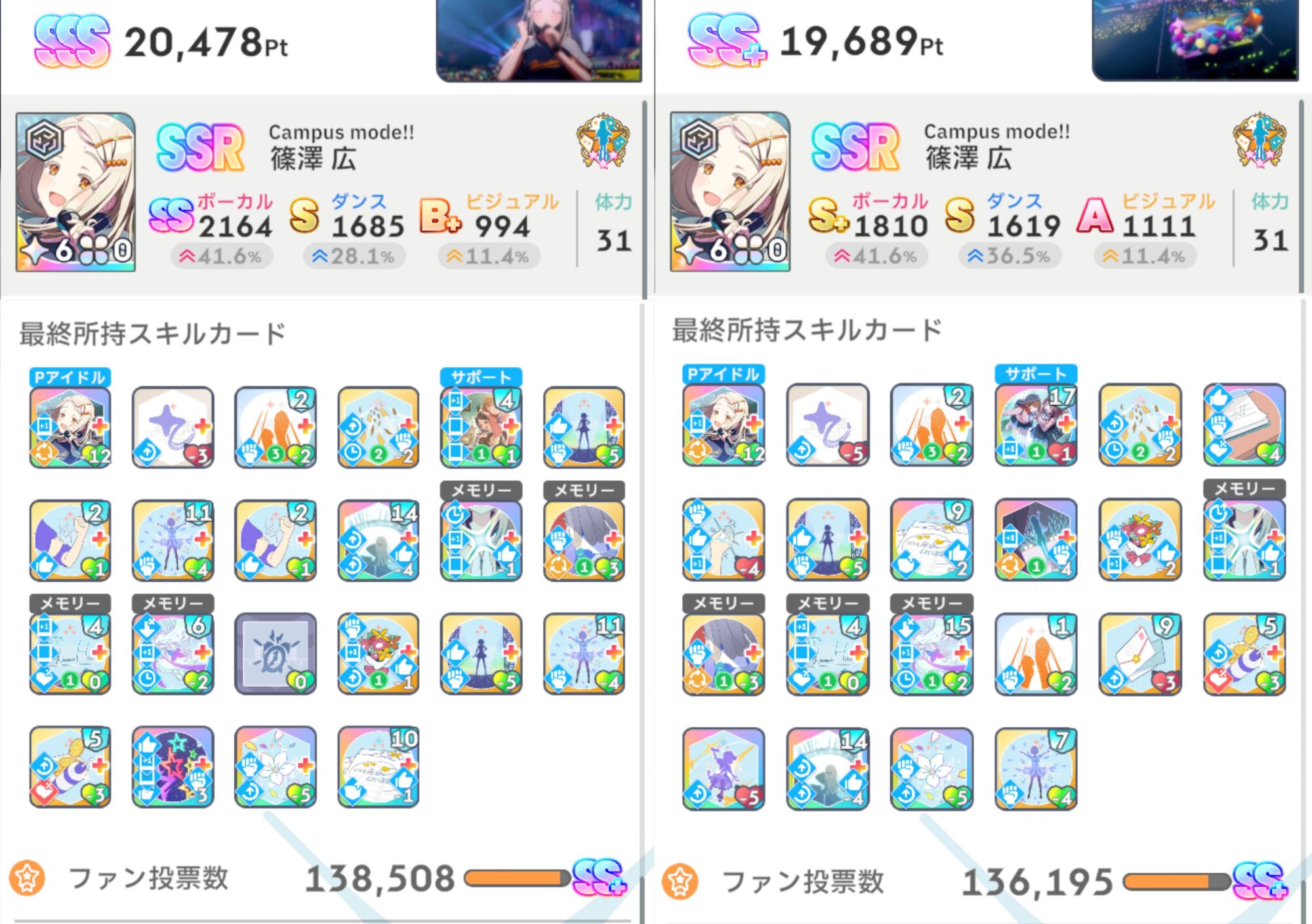Open the left panel's P-idol skill card
This screenshot has width=1312, height=924.
(x=70, y=428)
